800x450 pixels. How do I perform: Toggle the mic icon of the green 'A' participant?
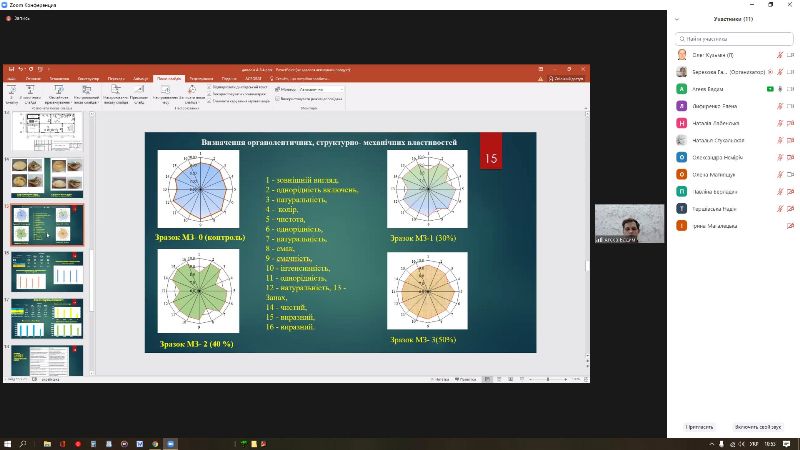point(780,89)
